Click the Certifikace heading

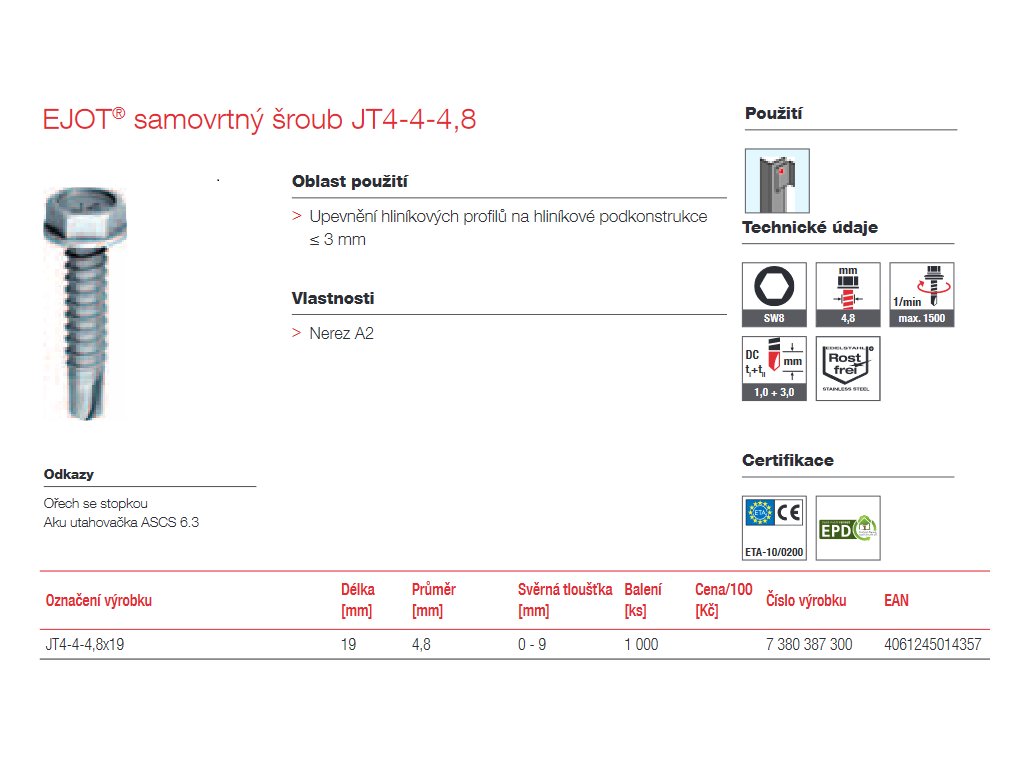(788, 460)
